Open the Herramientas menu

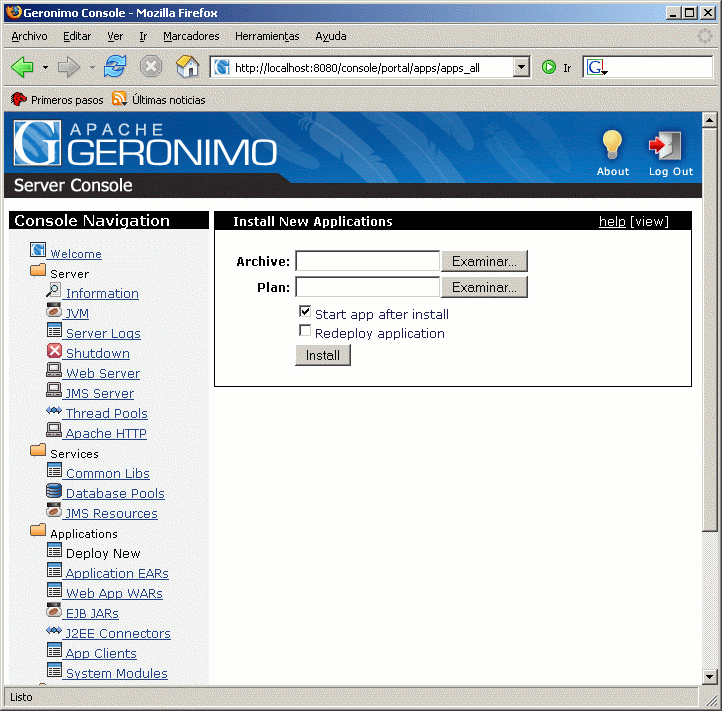(x=267, y=36)
